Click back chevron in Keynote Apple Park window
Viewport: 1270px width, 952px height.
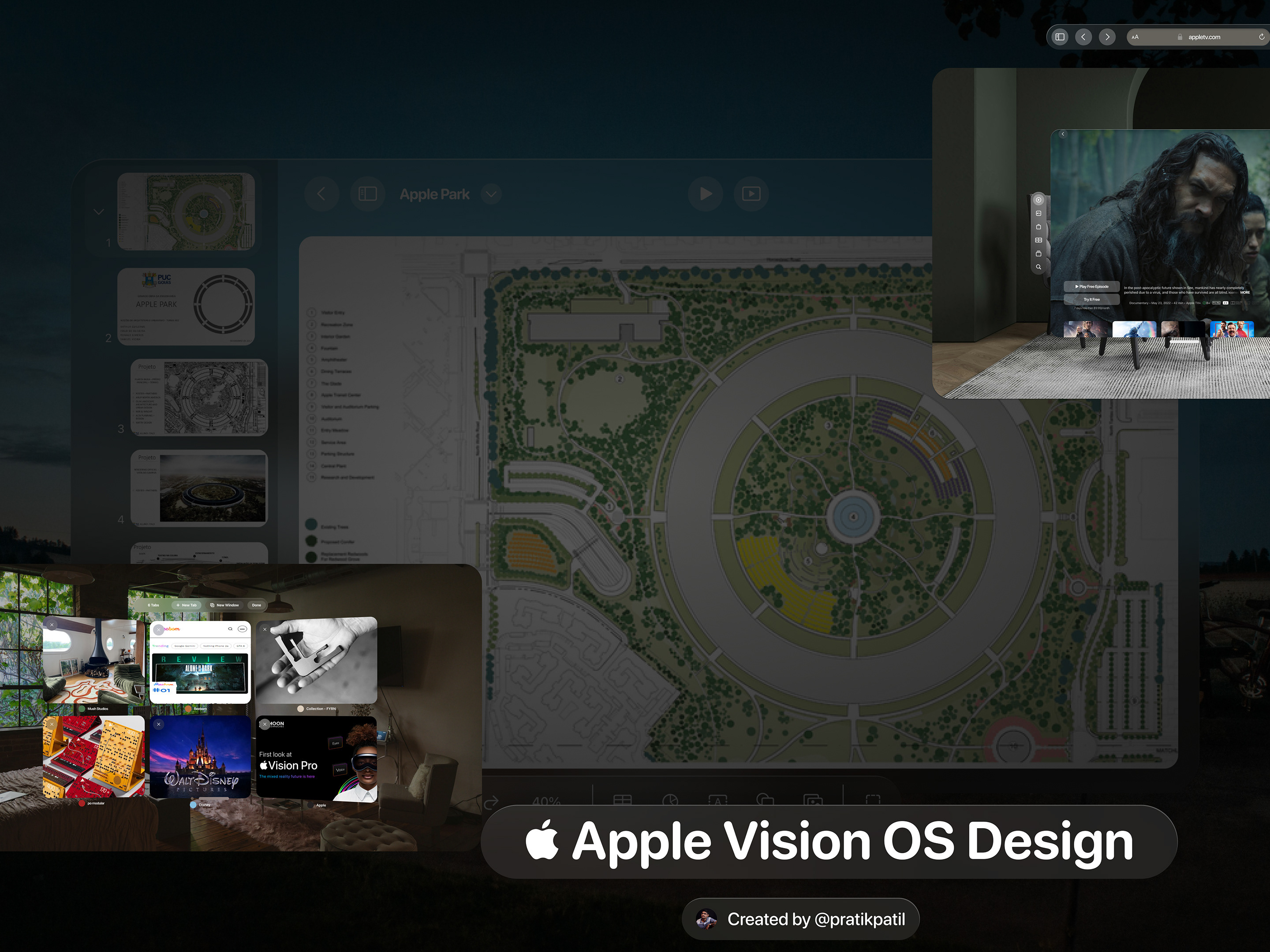click(x=321, y=194)
